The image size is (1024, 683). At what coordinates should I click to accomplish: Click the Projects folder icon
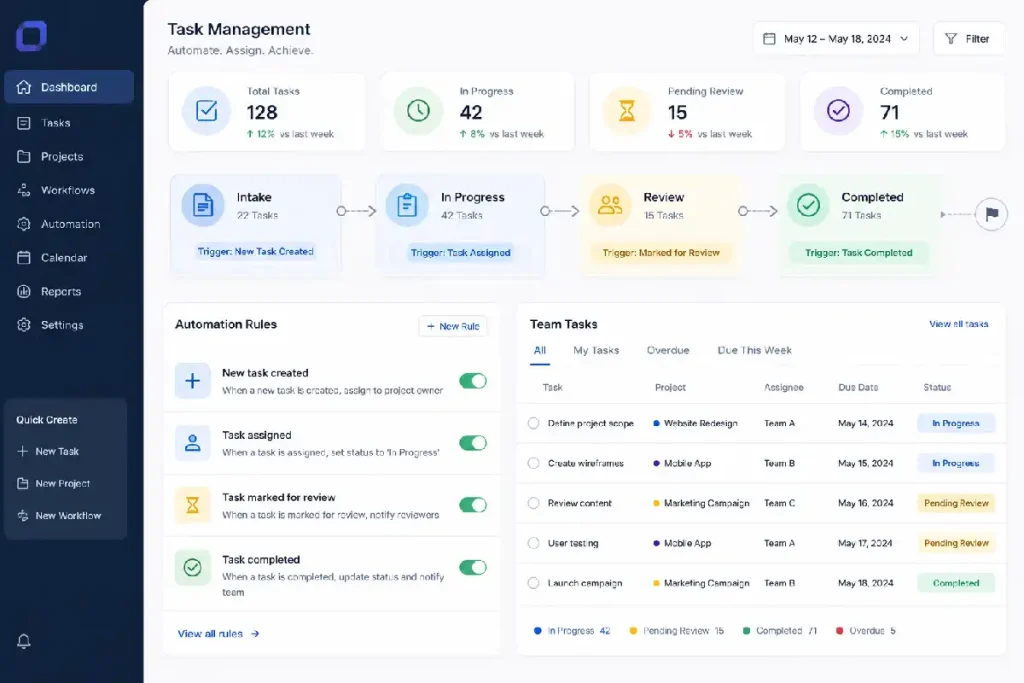[24, 157]
